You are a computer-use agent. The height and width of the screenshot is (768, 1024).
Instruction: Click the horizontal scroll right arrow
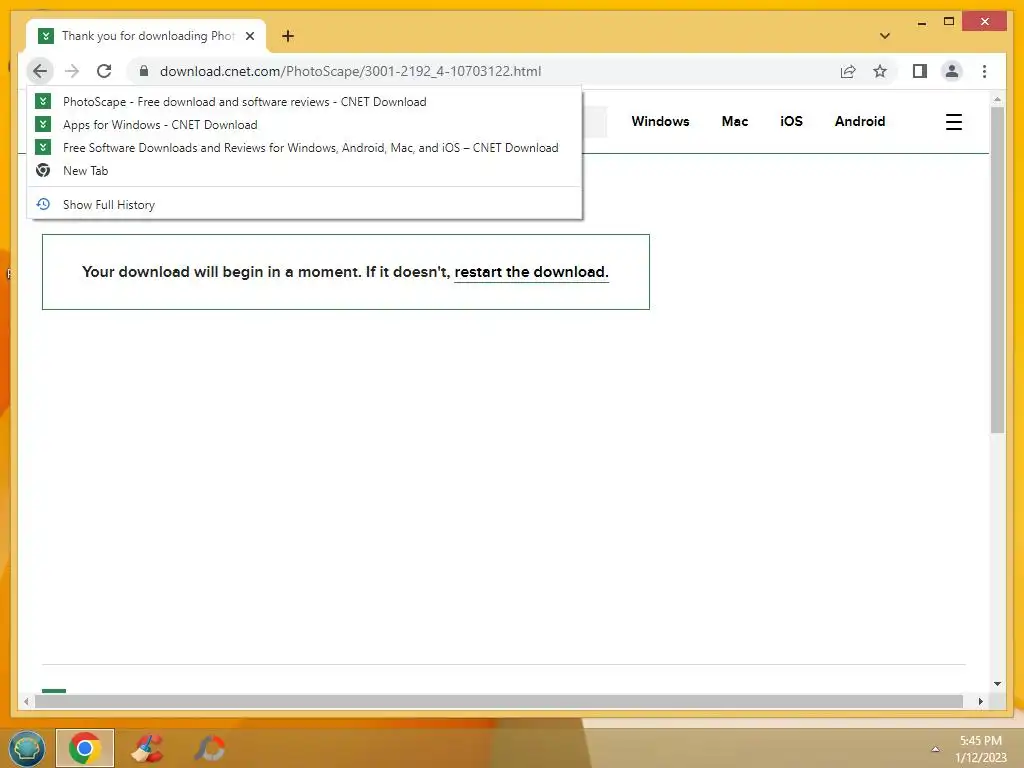click(x=980, y=701)
